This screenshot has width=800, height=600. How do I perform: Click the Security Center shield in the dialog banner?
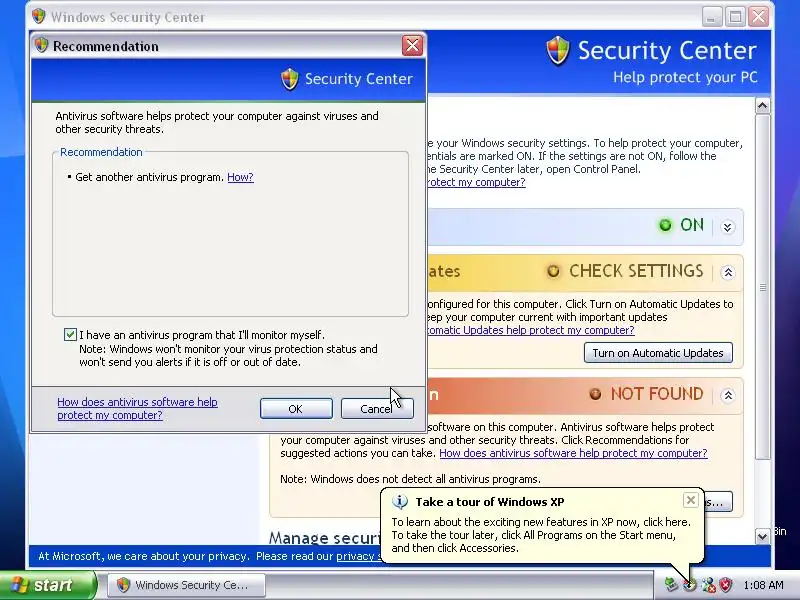(289, 79)
